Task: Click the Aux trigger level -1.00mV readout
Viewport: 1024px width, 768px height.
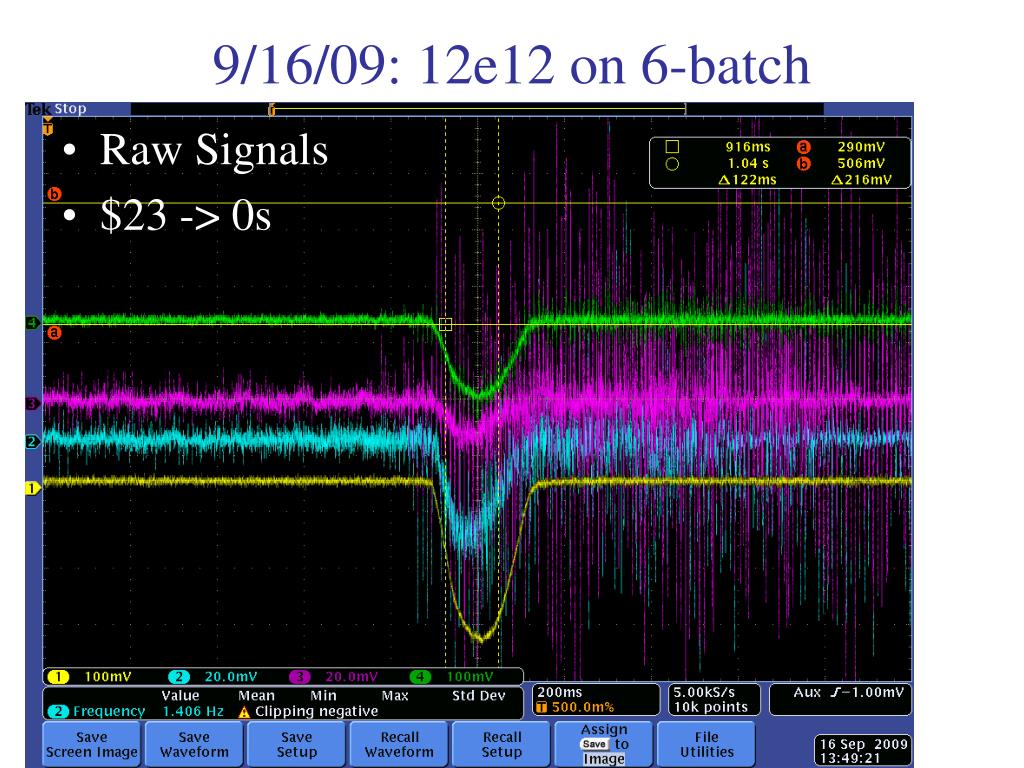Action: [x=848, y=692]
